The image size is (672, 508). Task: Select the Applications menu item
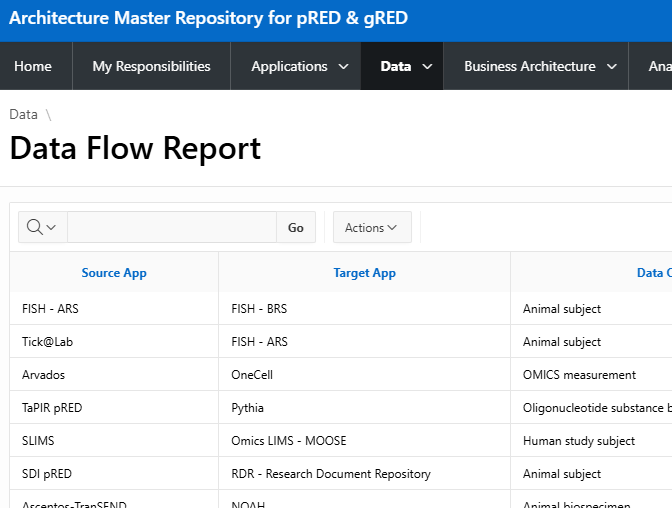click(289, 66)
